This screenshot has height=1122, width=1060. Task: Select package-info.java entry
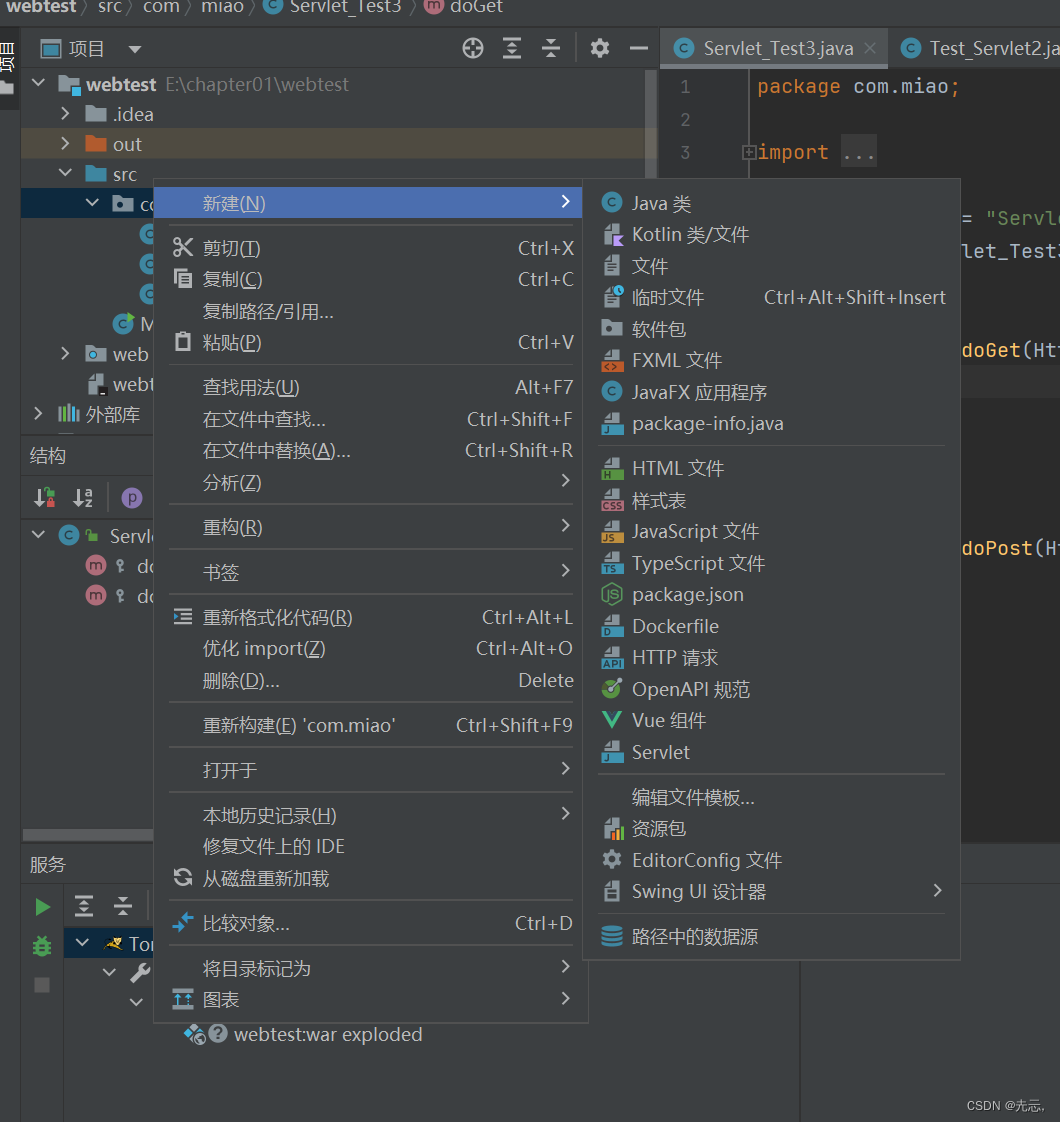772,424
